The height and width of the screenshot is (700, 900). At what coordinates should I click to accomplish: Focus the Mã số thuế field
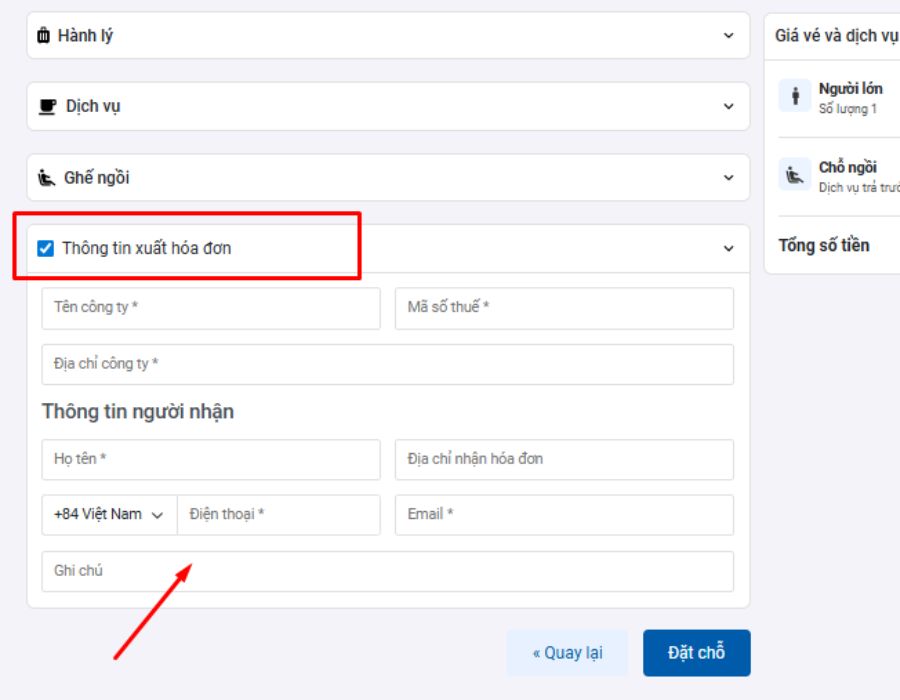564,308
